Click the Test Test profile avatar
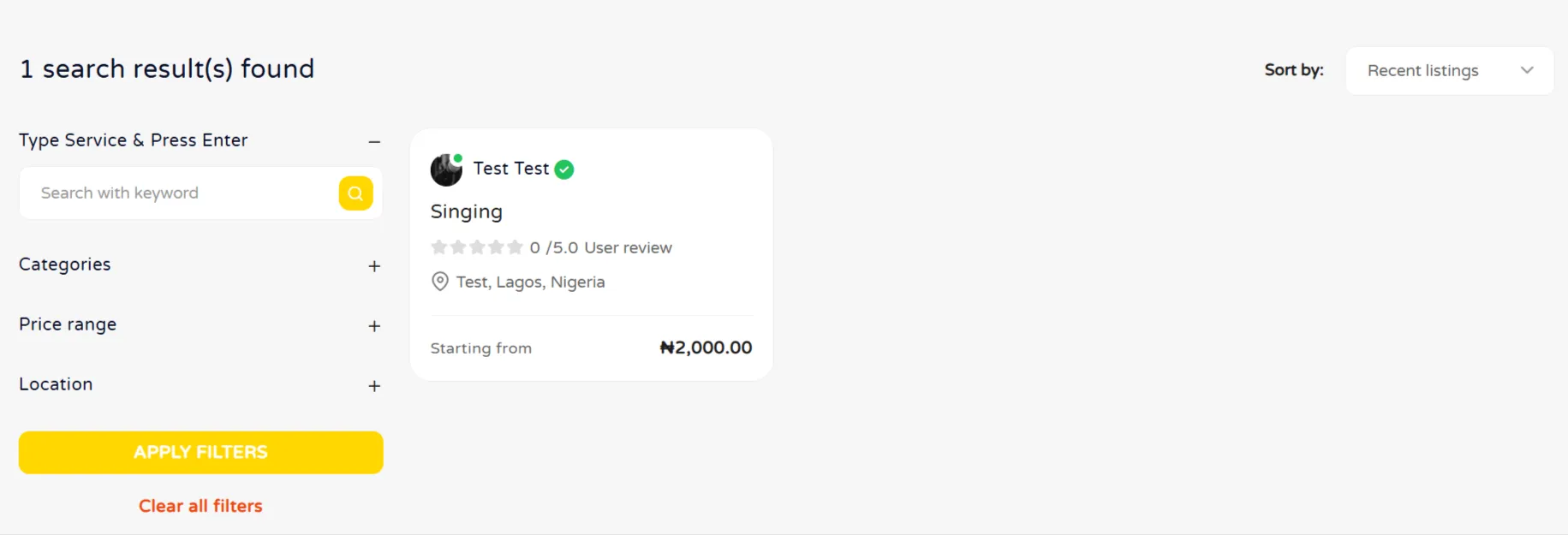This screenshot has width=1568, height=535. tap(445, 170)
